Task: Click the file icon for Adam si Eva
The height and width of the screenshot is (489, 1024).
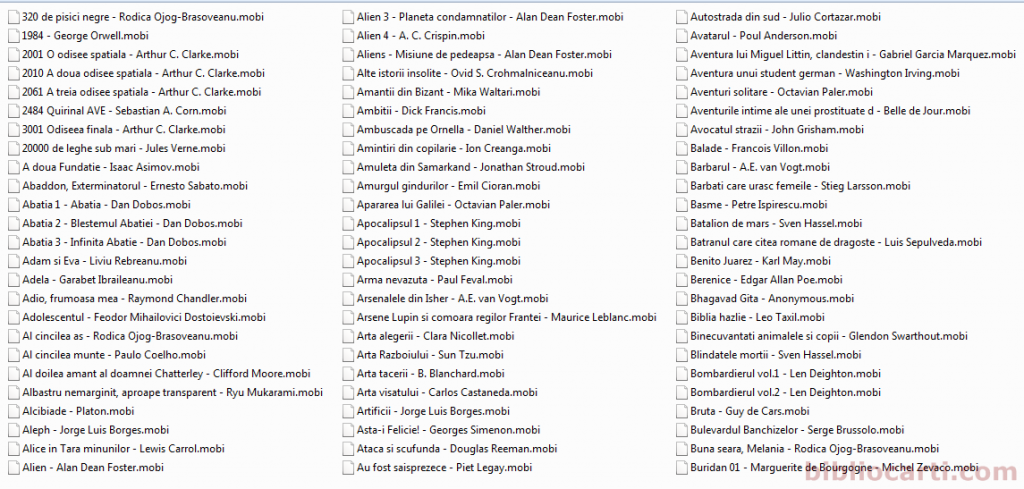Action: click(x=13, y=261)
